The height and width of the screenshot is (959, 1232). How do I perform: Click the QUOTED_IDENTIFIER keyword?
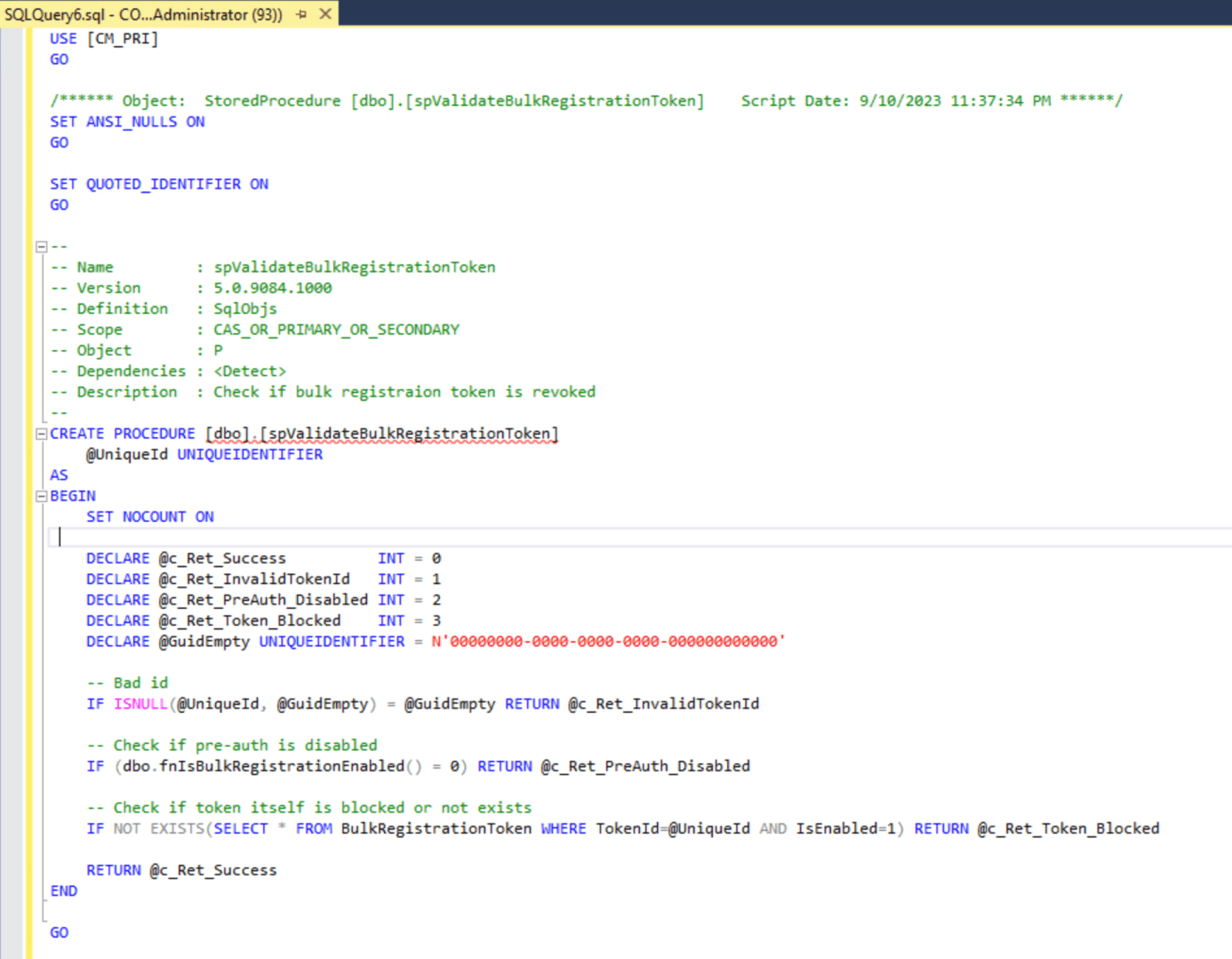tap(164, 184)
